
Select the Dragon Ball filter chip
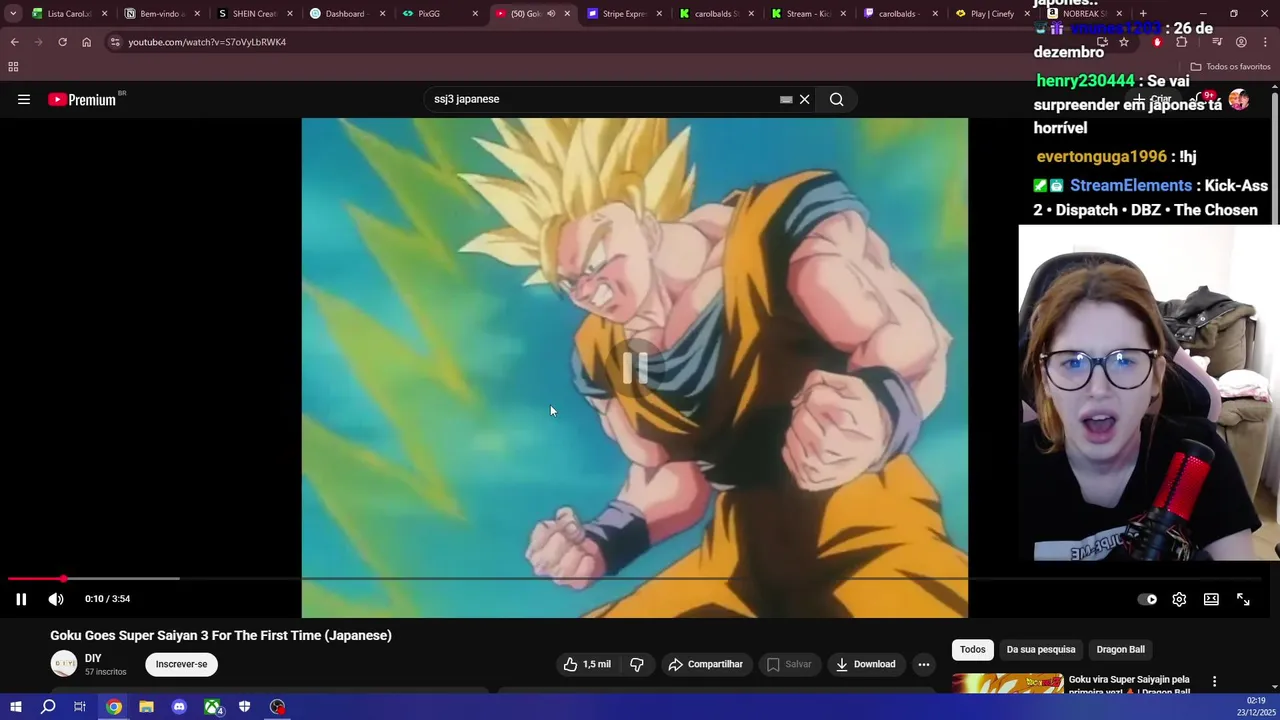point(1120,650)
